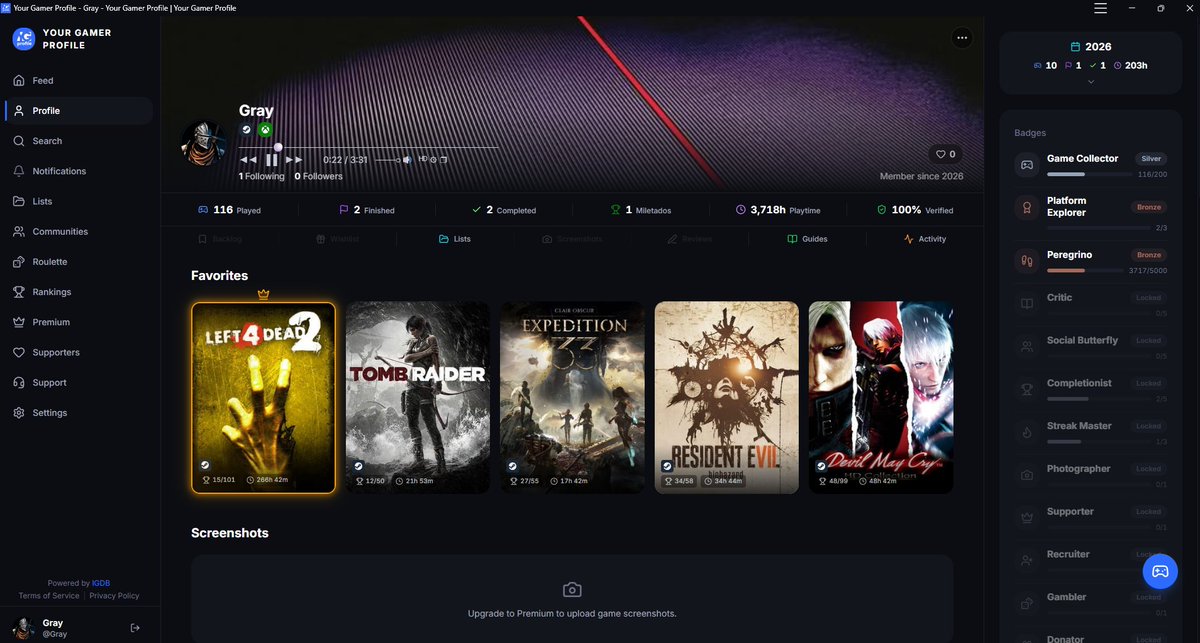This screenshot has height=643, width=1200.
Task: Click the calendar icon beside 2026
Action: tap(1075, 47)
